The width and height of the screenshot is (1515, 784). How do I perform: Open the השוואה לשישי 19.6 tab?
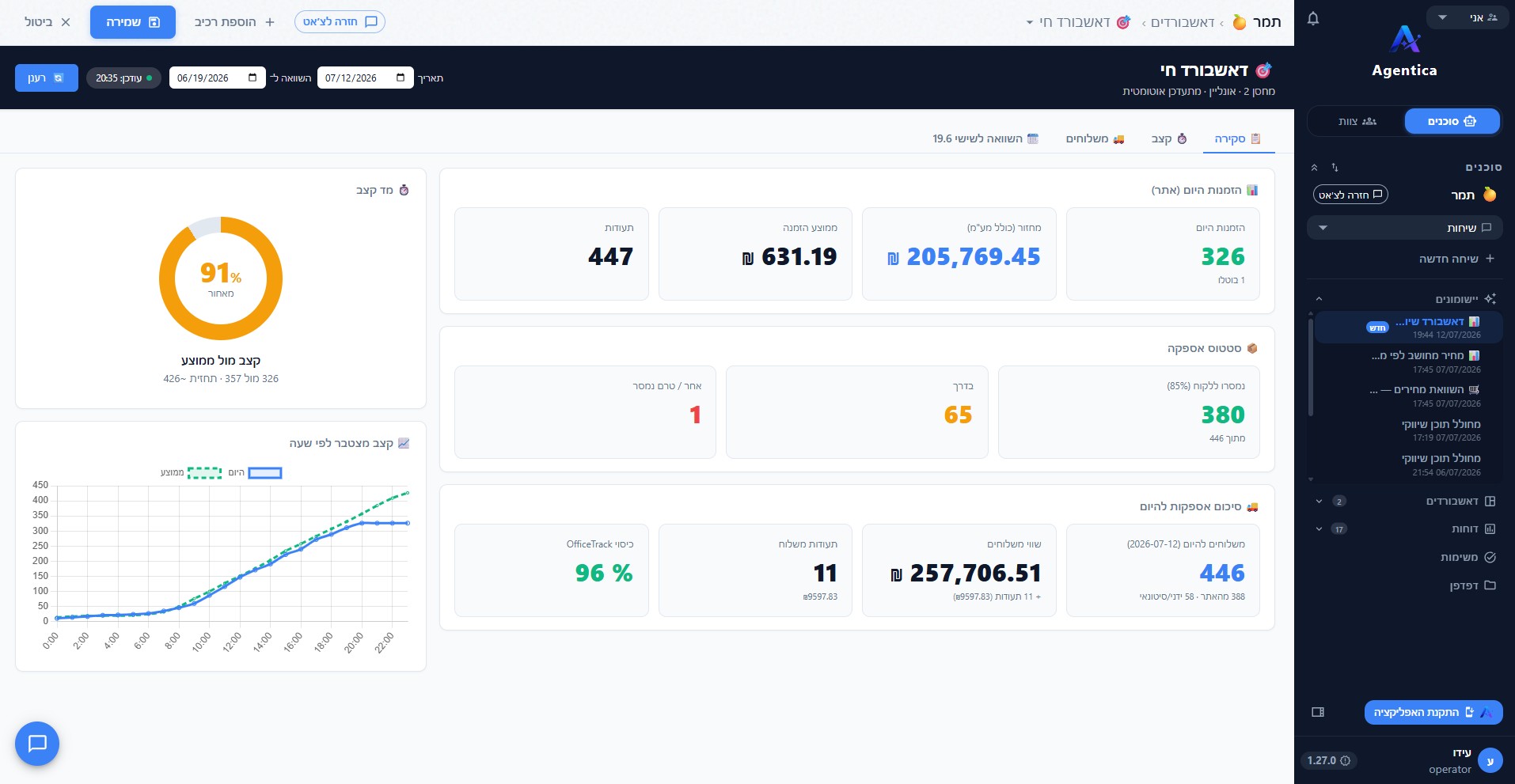pos(985,138)
